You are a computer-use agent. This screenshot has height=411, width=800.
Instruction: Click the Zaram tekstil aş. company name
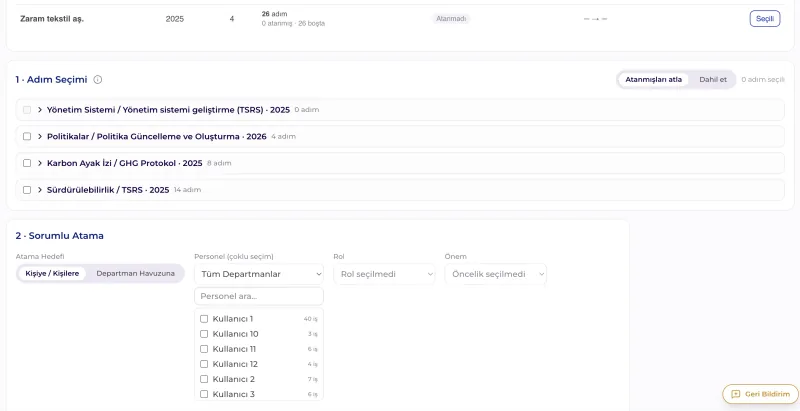[52, 19]
